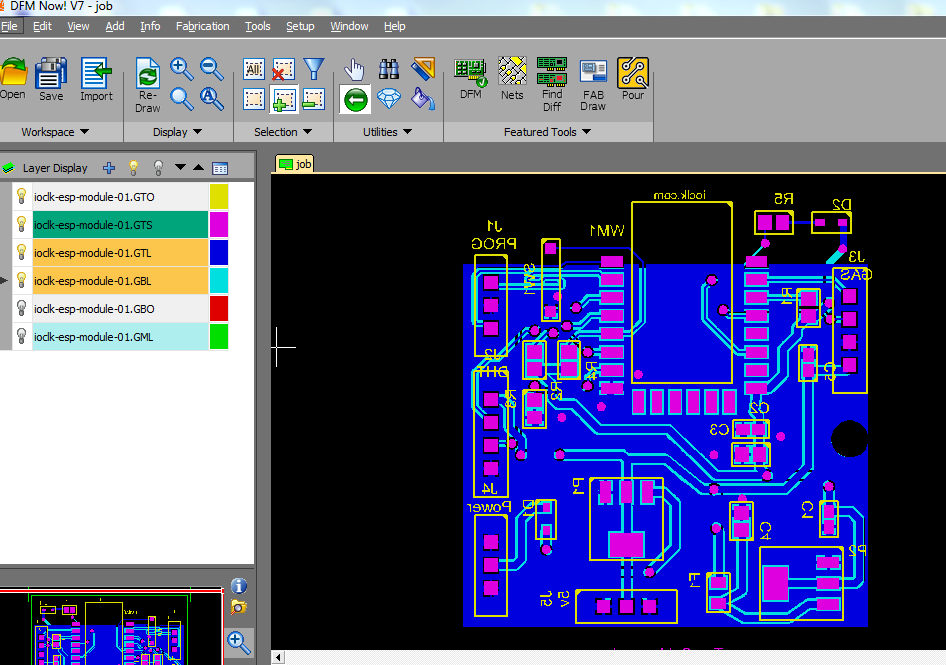Image resolution: width=946 pixels, height=665 pixels.
Task: Toggle visibility of the GTO layer
Action: (x=21, y=196)
